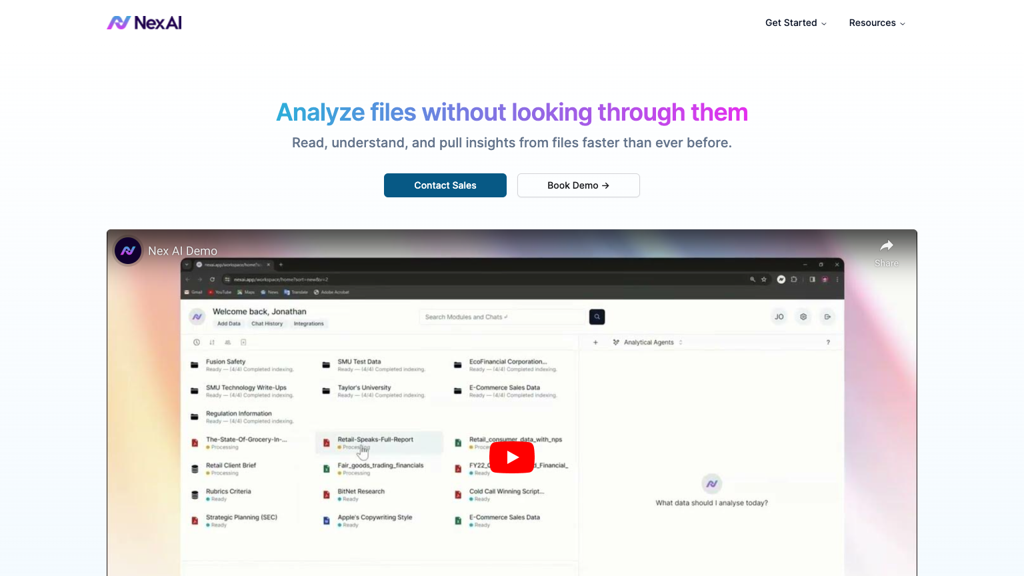
Task: Click the JO user avatar
Action: coord(778,317)
